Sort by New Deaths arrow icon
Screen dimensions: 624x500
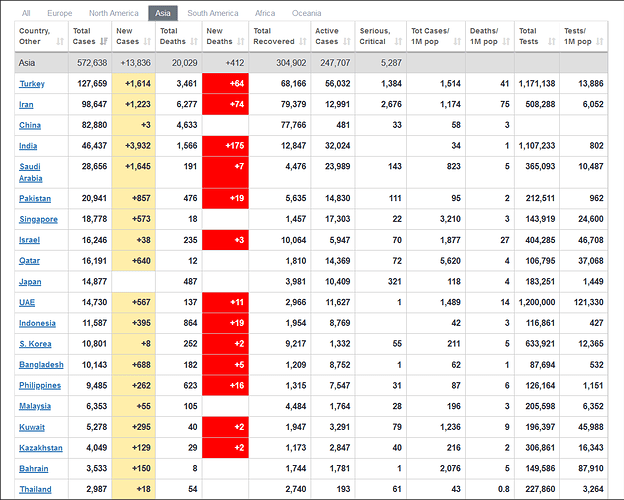point(240,41)
